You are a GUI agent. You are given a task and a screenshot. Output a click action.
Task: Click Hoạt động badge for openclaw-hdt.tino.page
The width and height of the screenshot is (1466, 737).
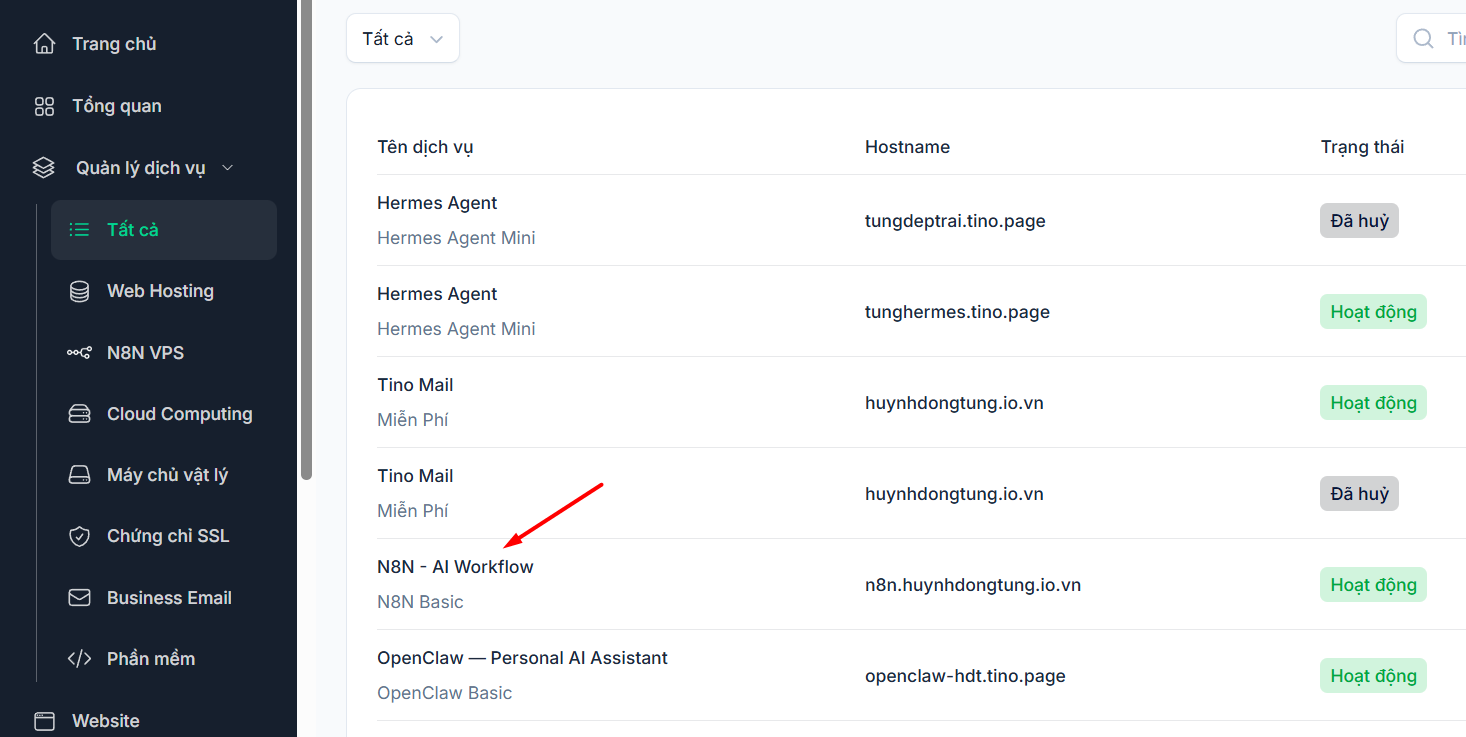(x=1373, y=676)
